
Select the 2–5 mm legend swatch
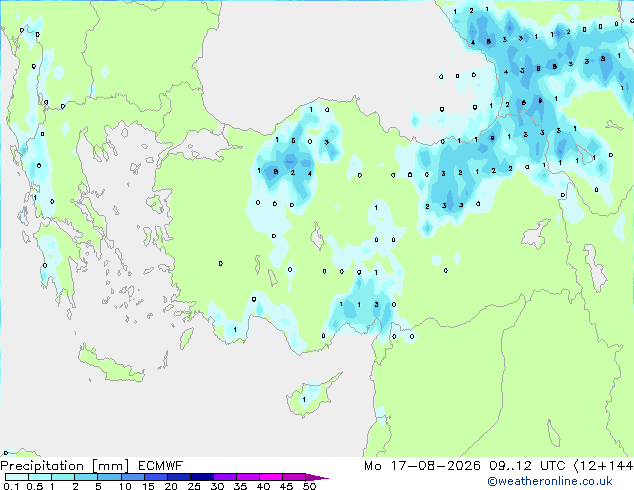86,477
